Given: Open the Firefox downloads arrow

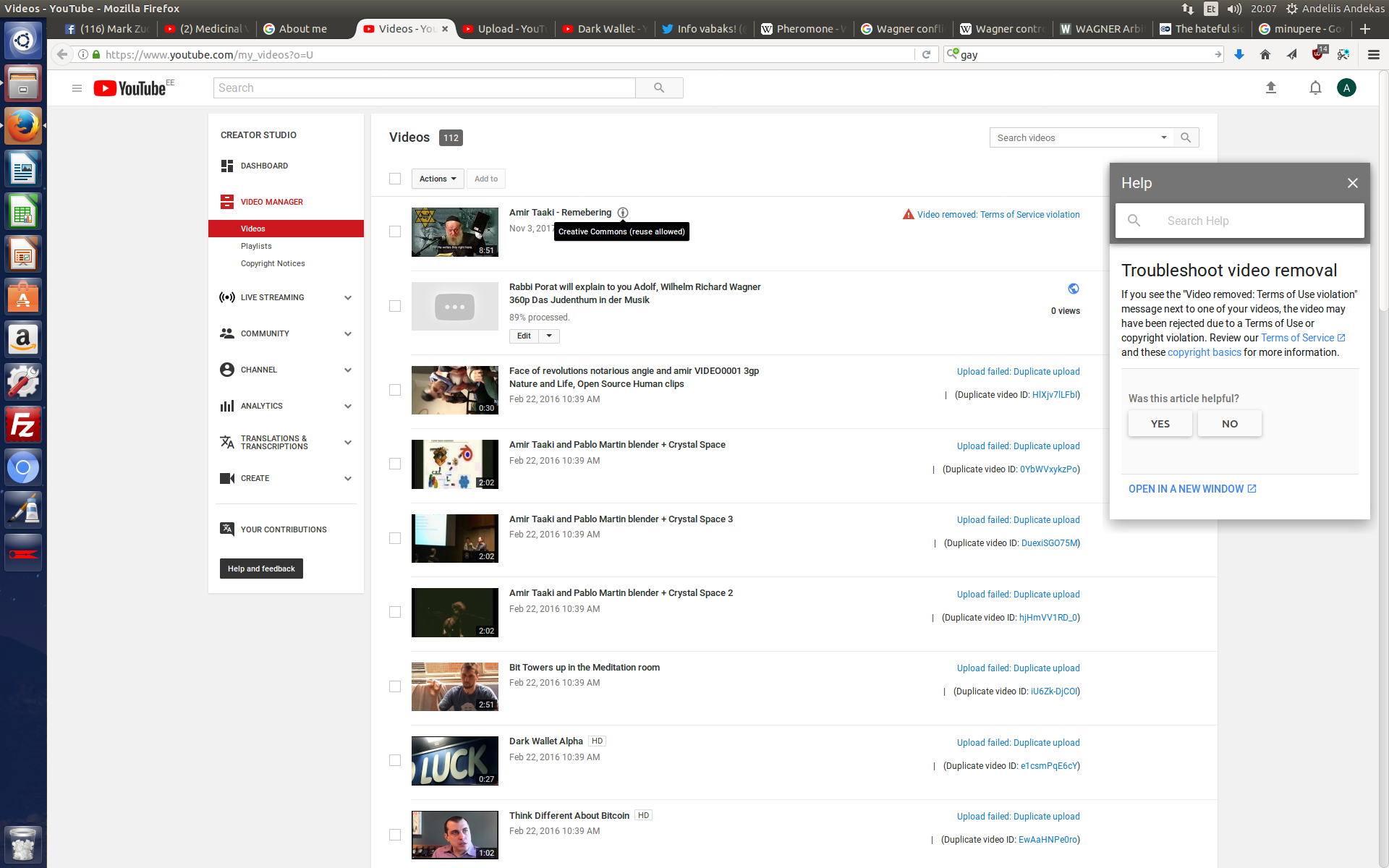Looking at the screenshot, I should coord(1239,54).
